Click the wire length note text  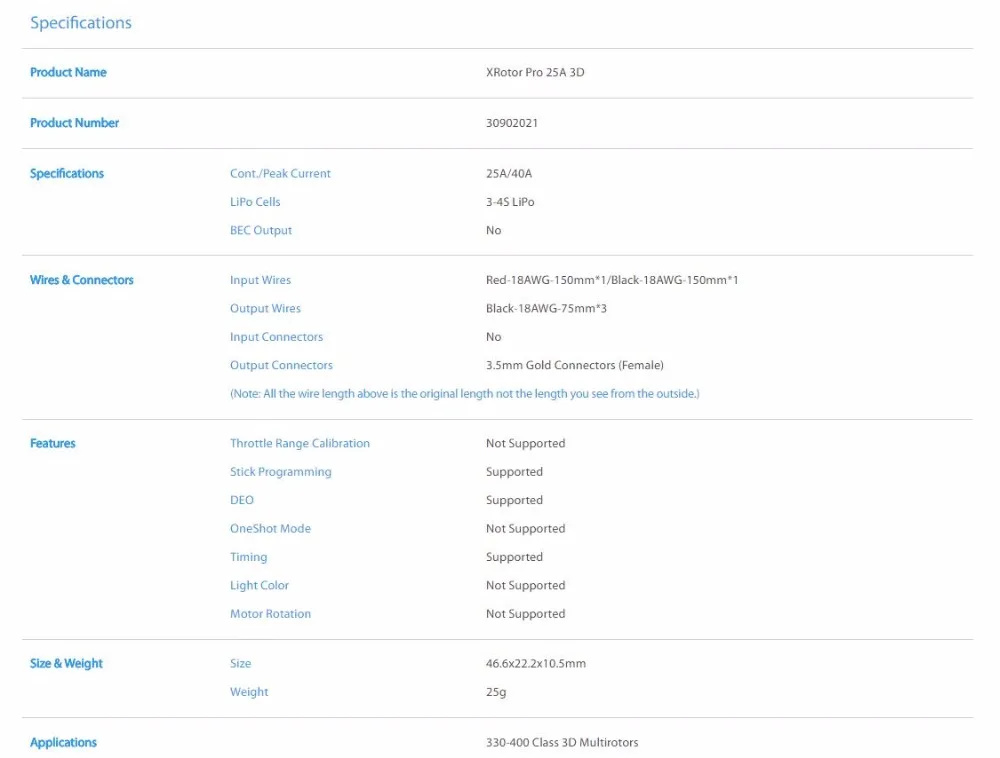465,394
